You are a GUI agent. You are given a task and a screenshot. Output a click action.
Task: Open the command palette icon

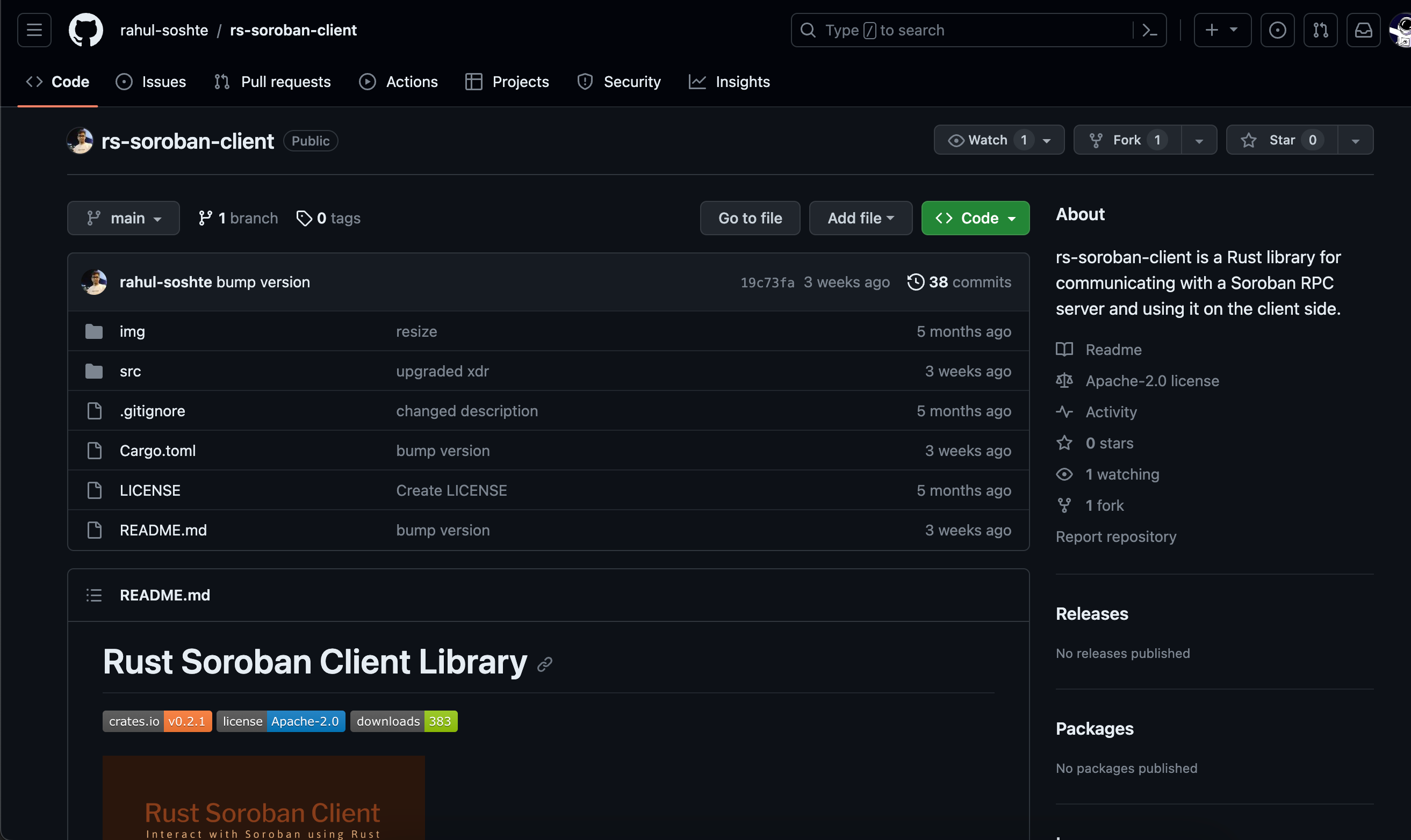1149,30
